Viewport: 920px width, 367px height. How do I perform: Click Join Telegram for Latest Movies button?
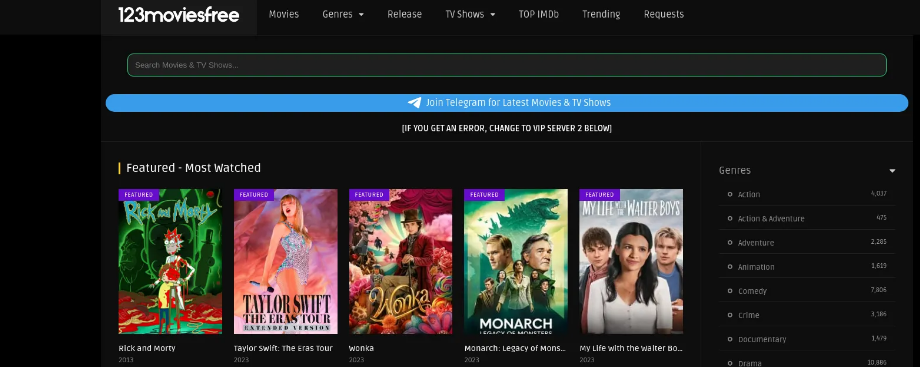click(507, 103)
